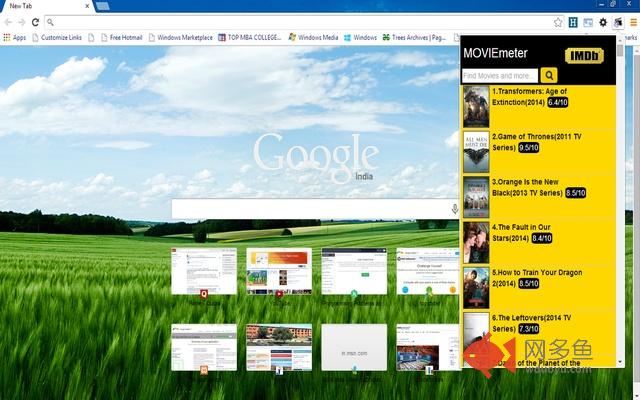Restore down the Chrome window
Screen dimensions: 640x400
click(613, 4)
